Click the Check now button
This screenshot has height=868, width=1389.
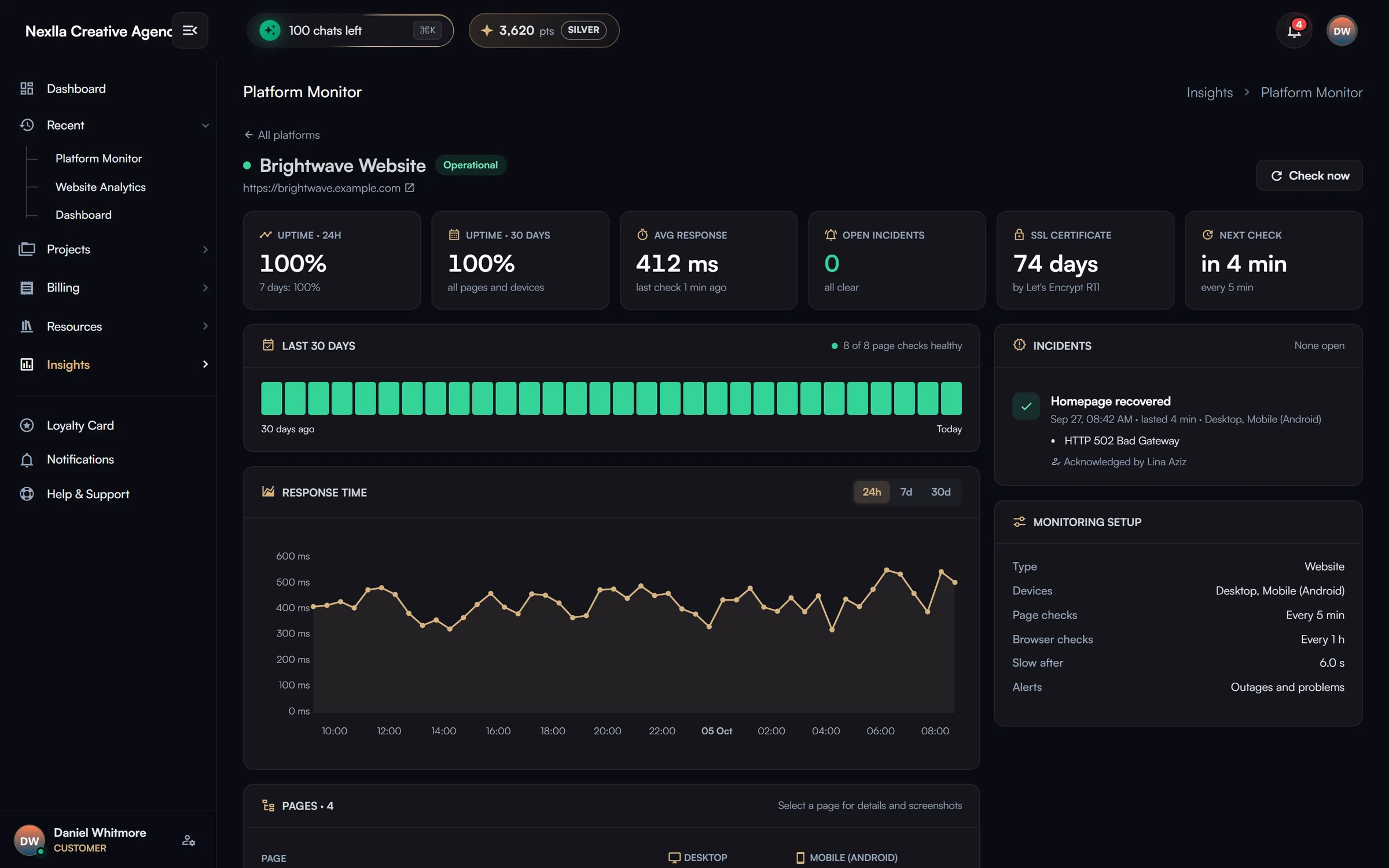point(1309,175)
